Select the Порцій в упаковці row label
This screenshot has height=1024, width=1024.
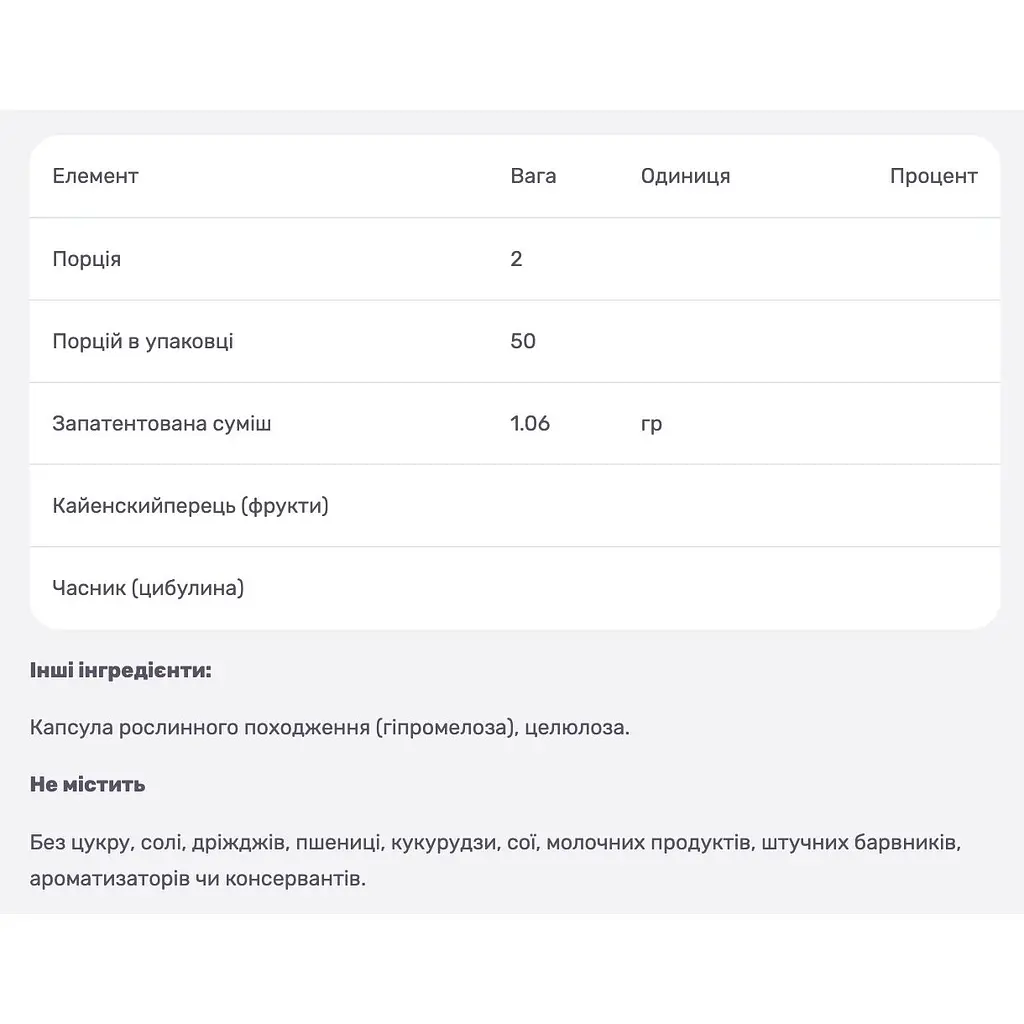pyautogui.click(x=143, y=342)
